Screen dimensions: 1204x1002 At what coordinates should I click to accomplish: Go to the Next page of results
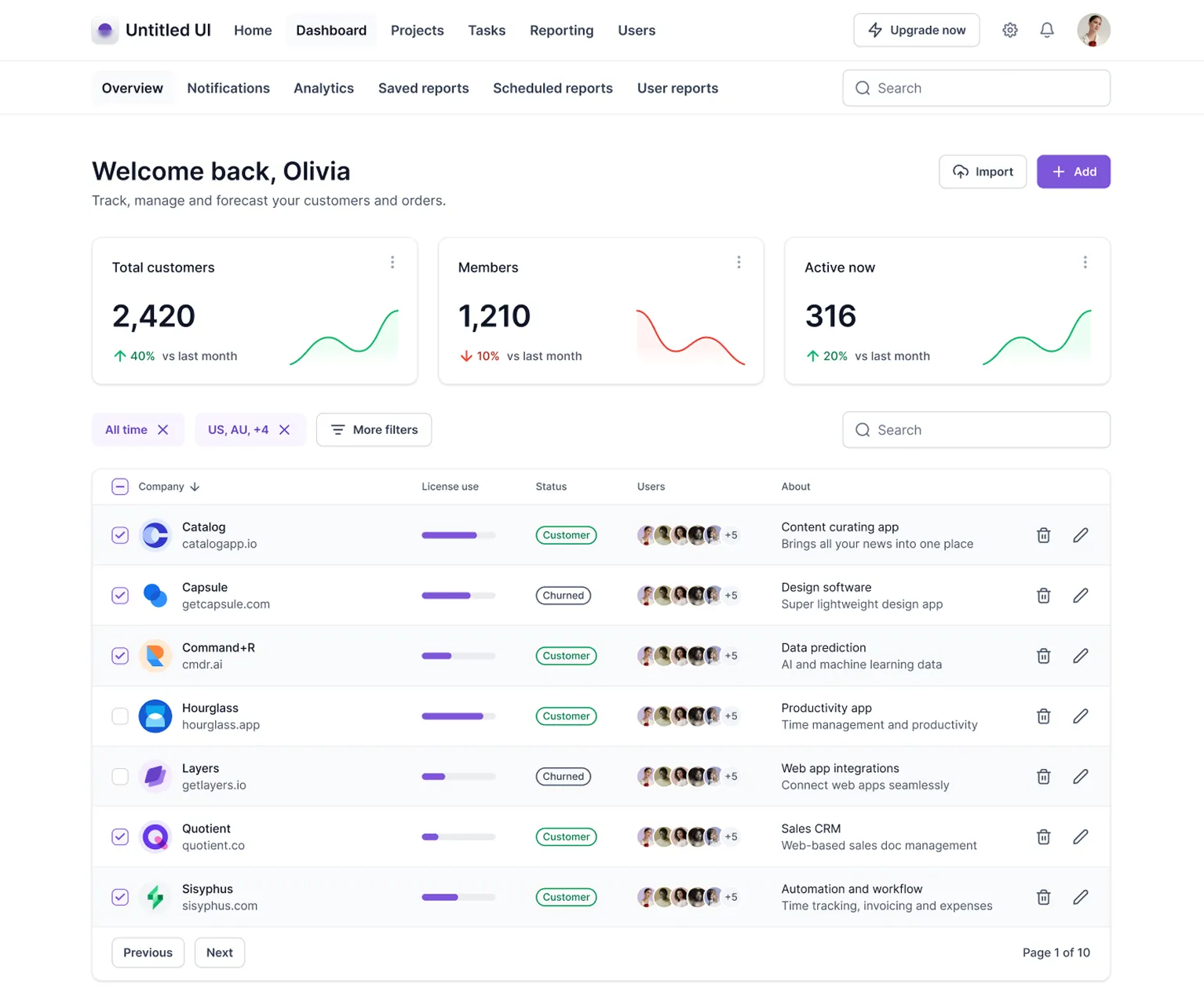[219, 952]
